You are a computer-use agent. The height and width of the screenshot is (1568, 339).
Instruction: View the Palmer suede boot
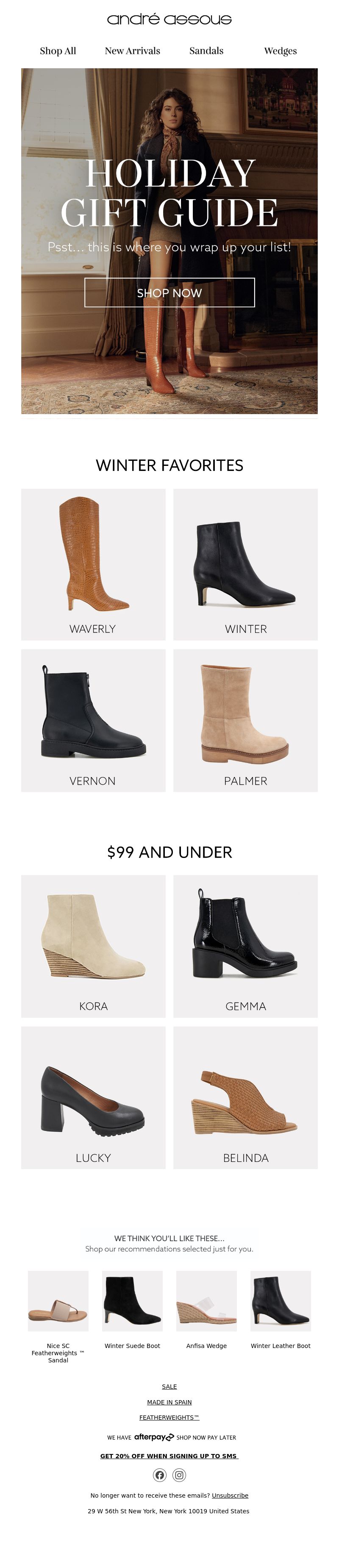[245, 721]
